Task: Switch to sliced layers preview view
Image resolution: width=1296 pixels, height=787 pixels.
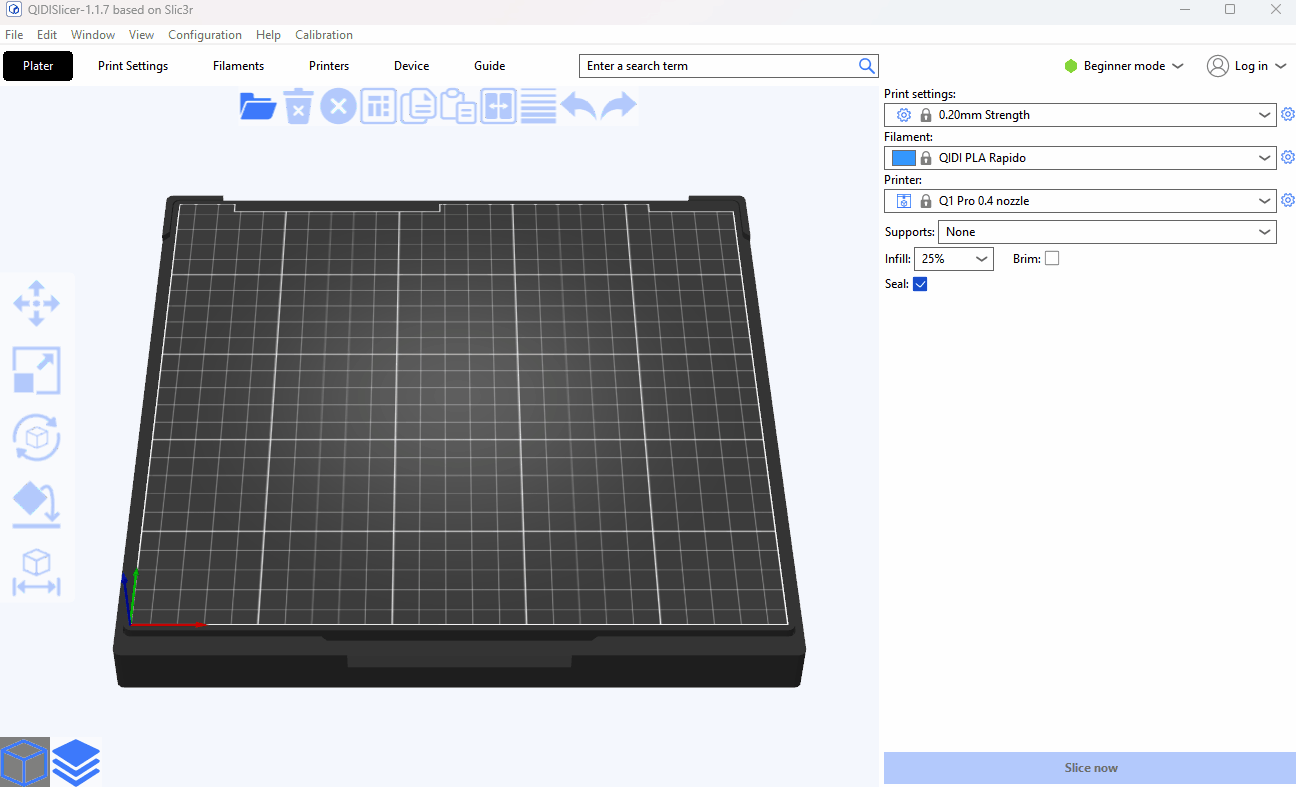Action: coord(77,762)
